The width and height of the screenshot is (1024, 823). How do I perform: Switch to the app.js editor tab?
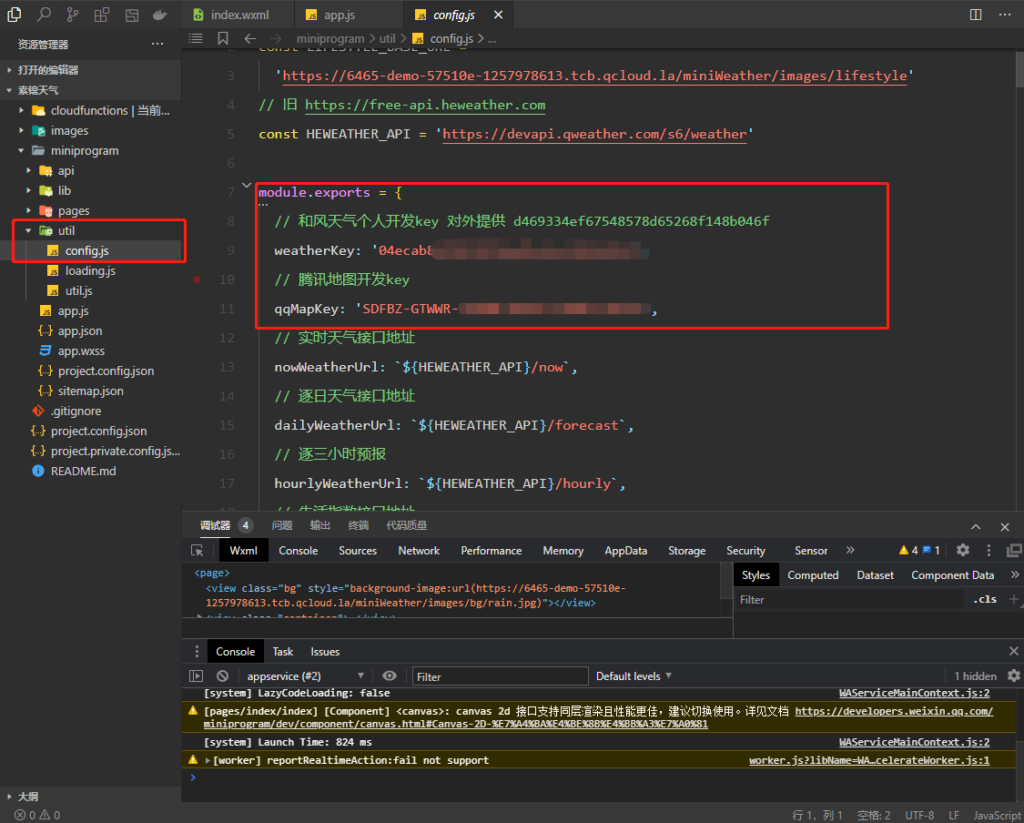pos(340,15)
